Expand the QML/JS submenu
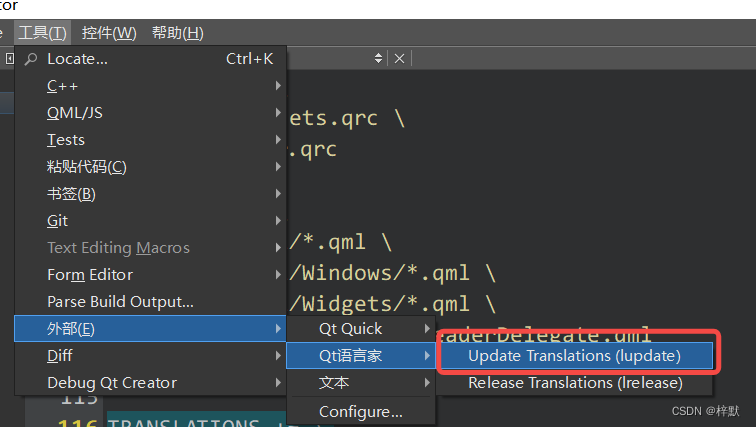Viewport: 756px width, 427px height. 150,113
